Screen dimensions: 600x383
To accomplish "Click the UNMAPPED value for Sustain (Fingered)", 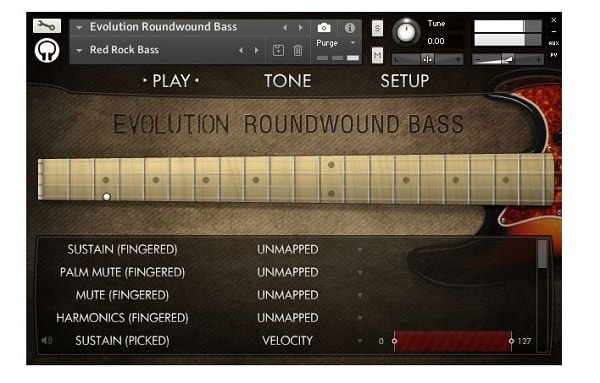I will coord(288,249).
